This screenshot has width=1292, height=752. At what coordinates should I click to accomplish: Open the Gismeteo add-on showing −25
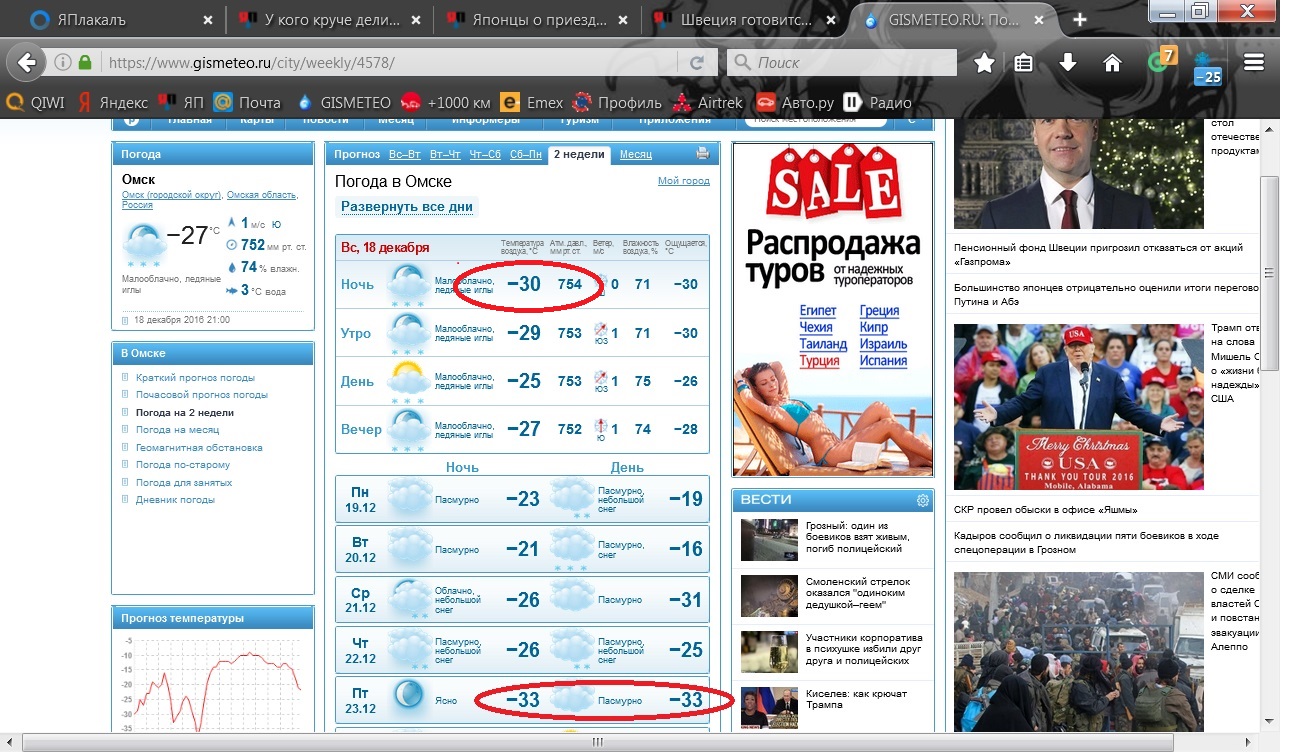1208,66
